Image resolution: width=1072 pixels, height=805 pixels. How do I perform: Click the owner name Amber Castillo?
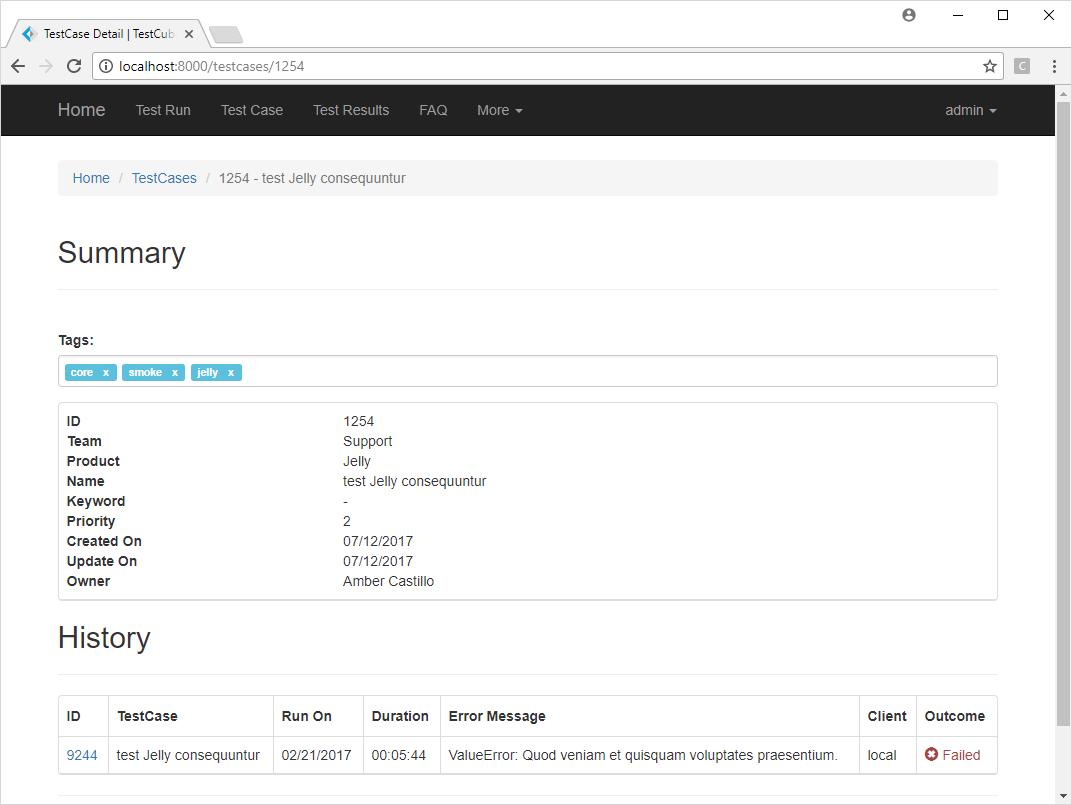coord(388,581)
